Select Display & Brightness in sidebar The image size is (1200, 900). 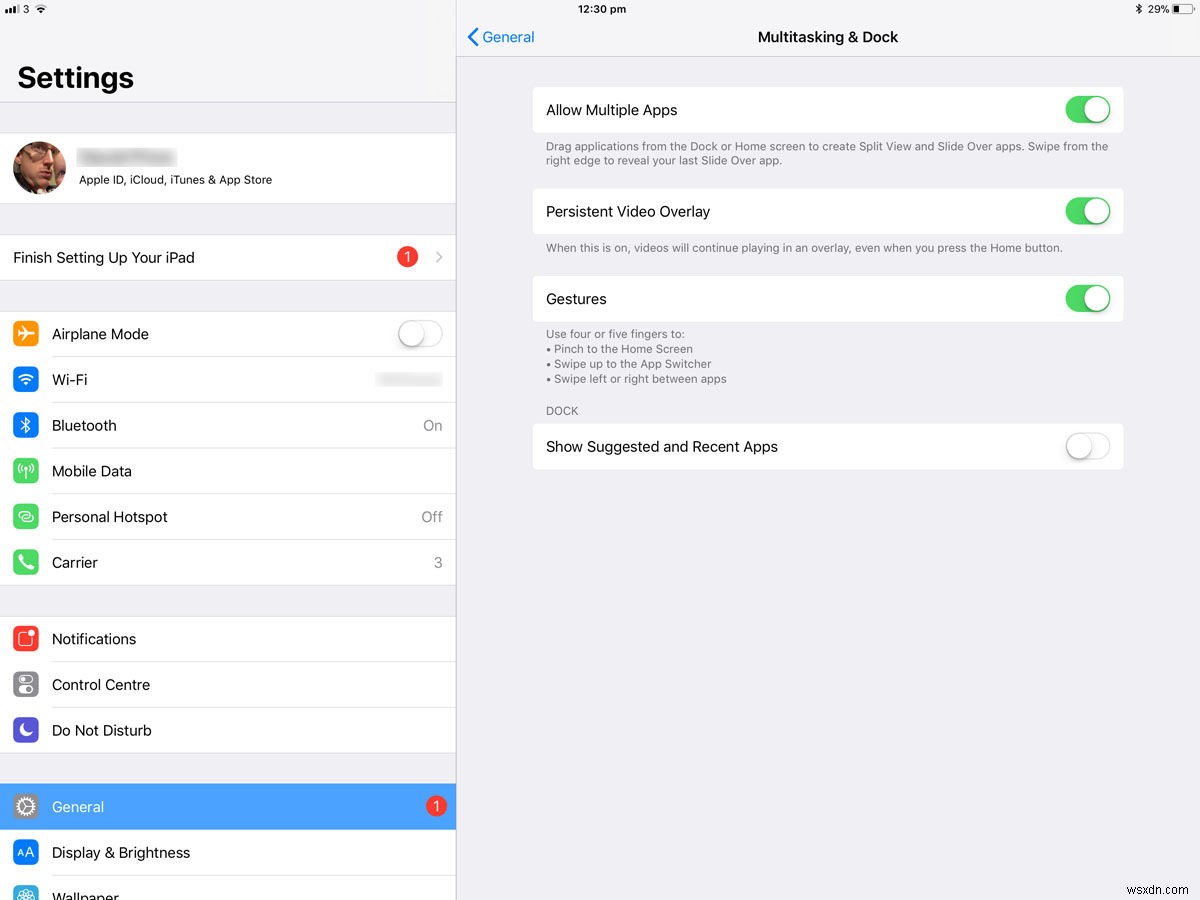(228, 853)
